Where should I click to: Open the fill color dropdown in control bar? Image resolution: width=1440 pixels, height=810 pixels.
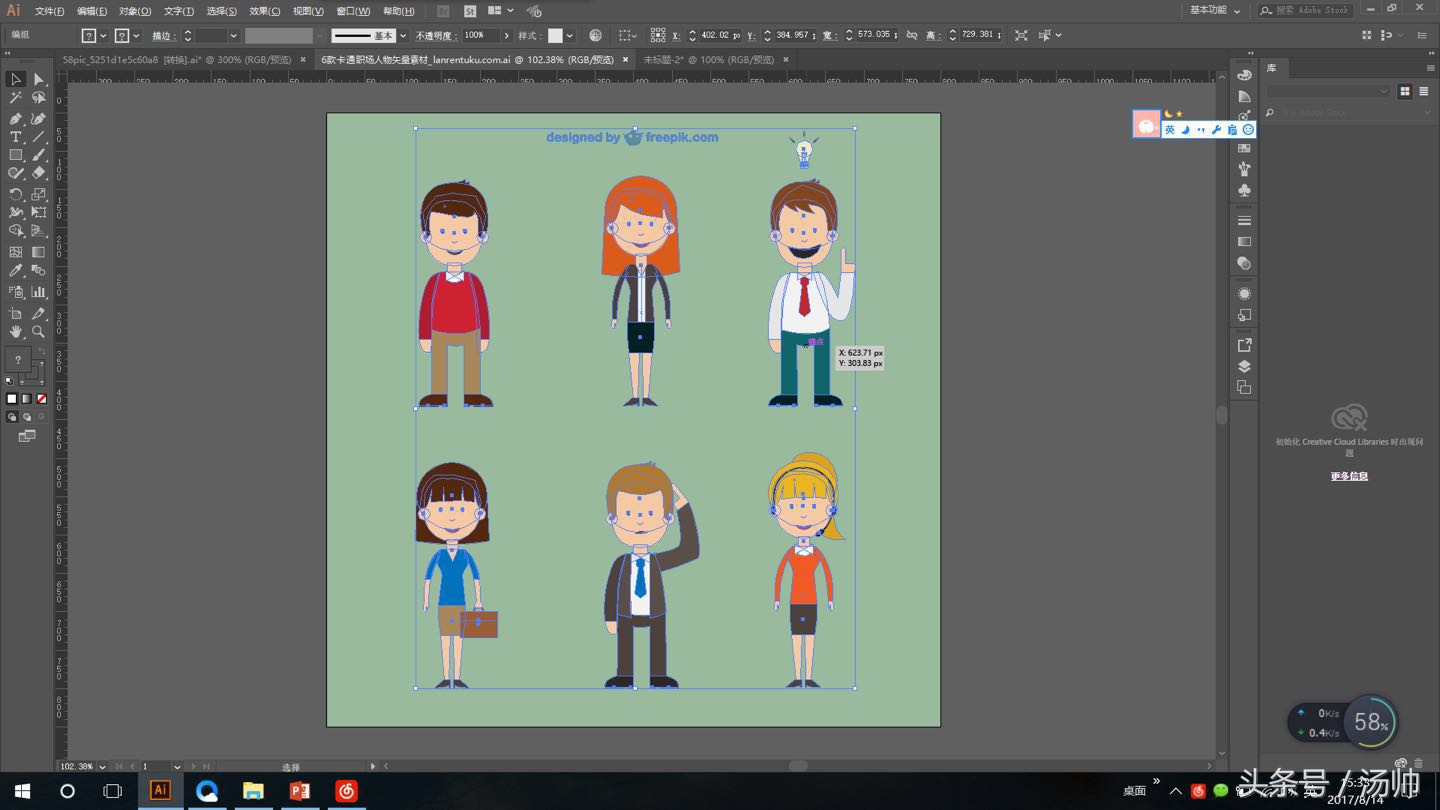pos(102,35)
